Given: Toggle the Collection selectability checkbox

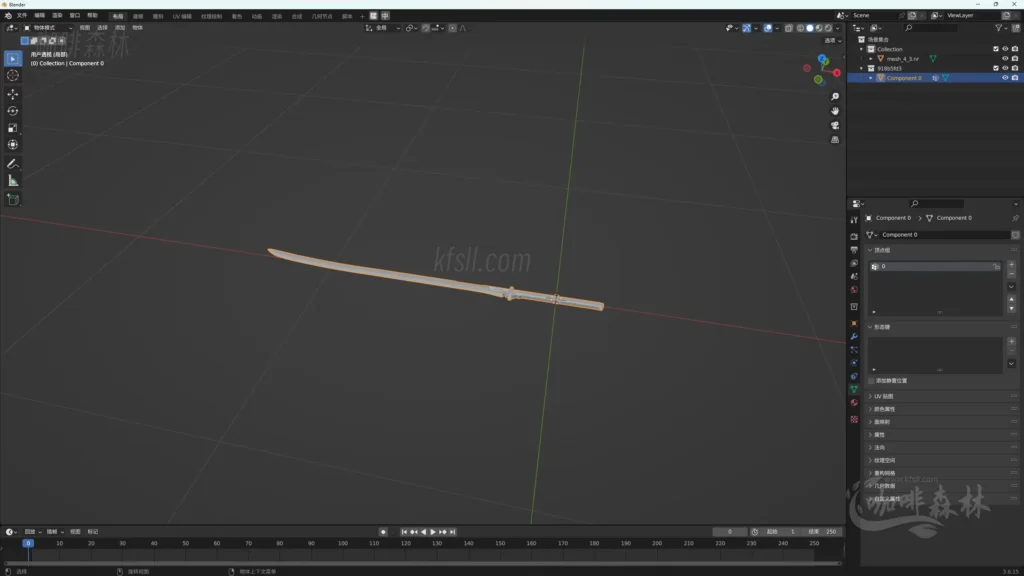Looking at the screenshot, I should (x=996, y=49).
